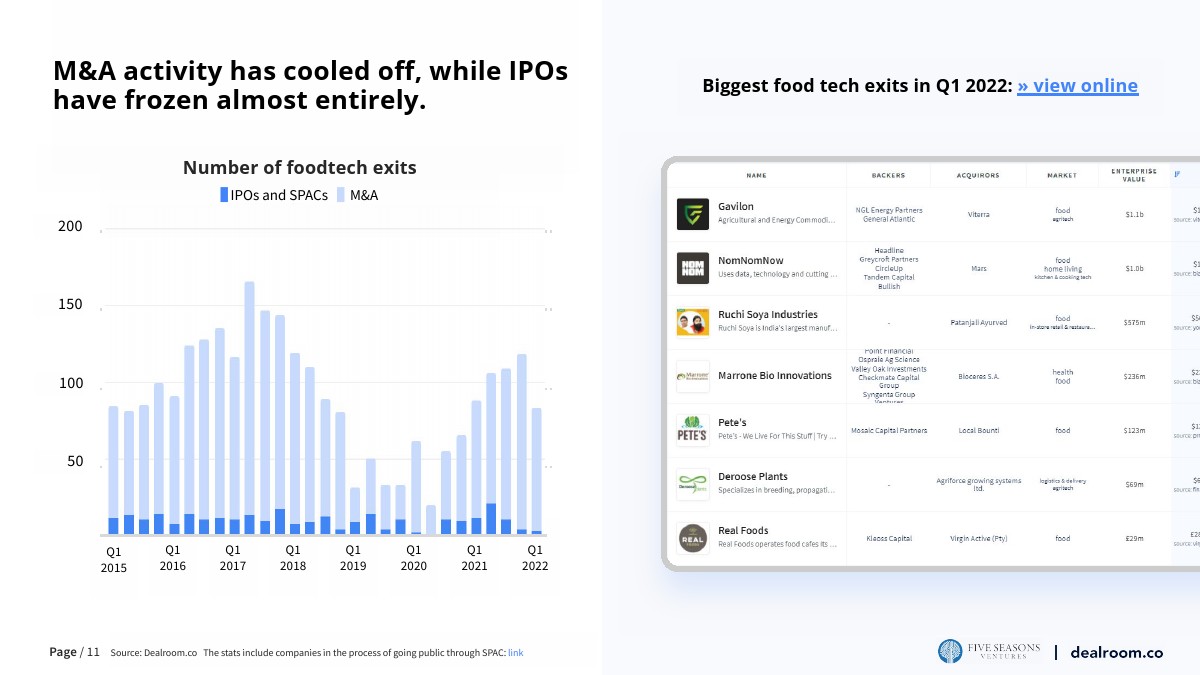Open the SPAC source 'link' in footer
Screen dimensions: 1200x675
pos(515,653)
